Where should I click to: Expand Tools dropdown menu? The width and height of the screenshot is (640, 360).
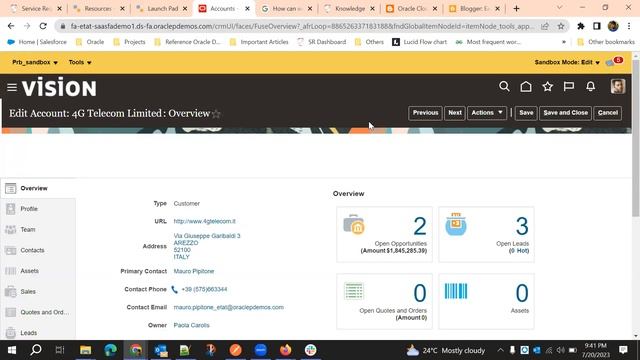tap(80, 62)
